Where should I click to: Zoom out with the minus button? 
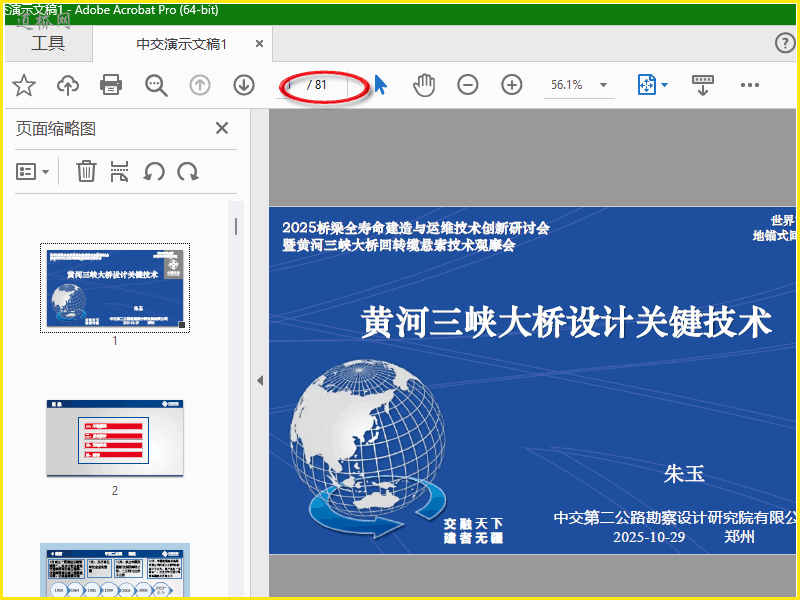coord(467,85)
